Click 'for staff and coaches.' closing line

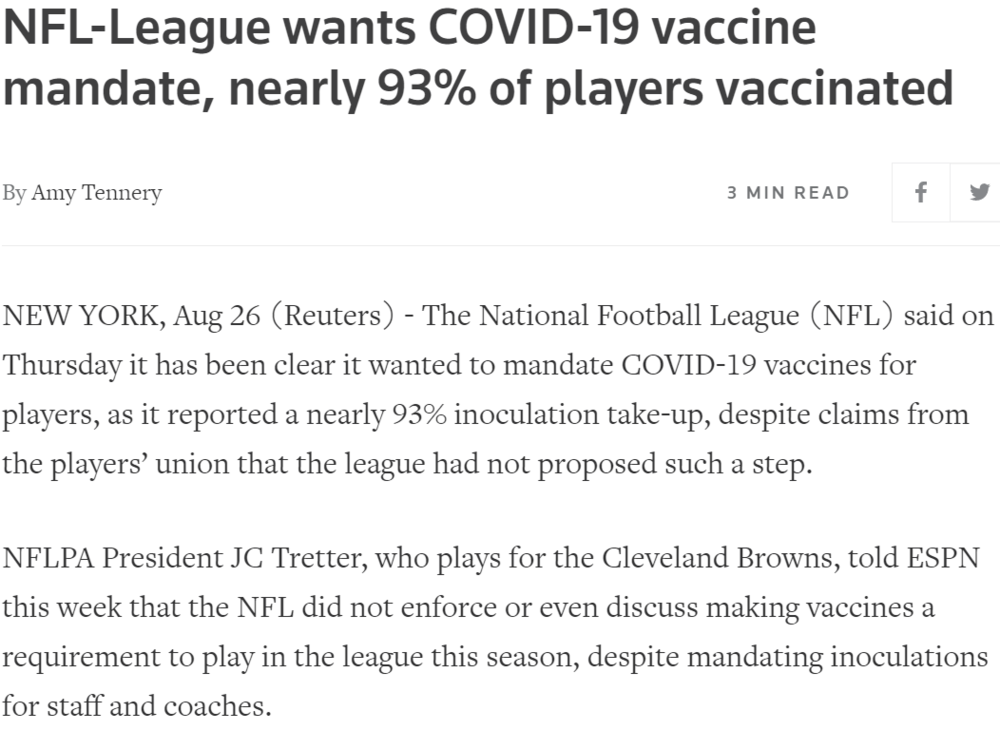pyautogui.click(x=137, y=706)
